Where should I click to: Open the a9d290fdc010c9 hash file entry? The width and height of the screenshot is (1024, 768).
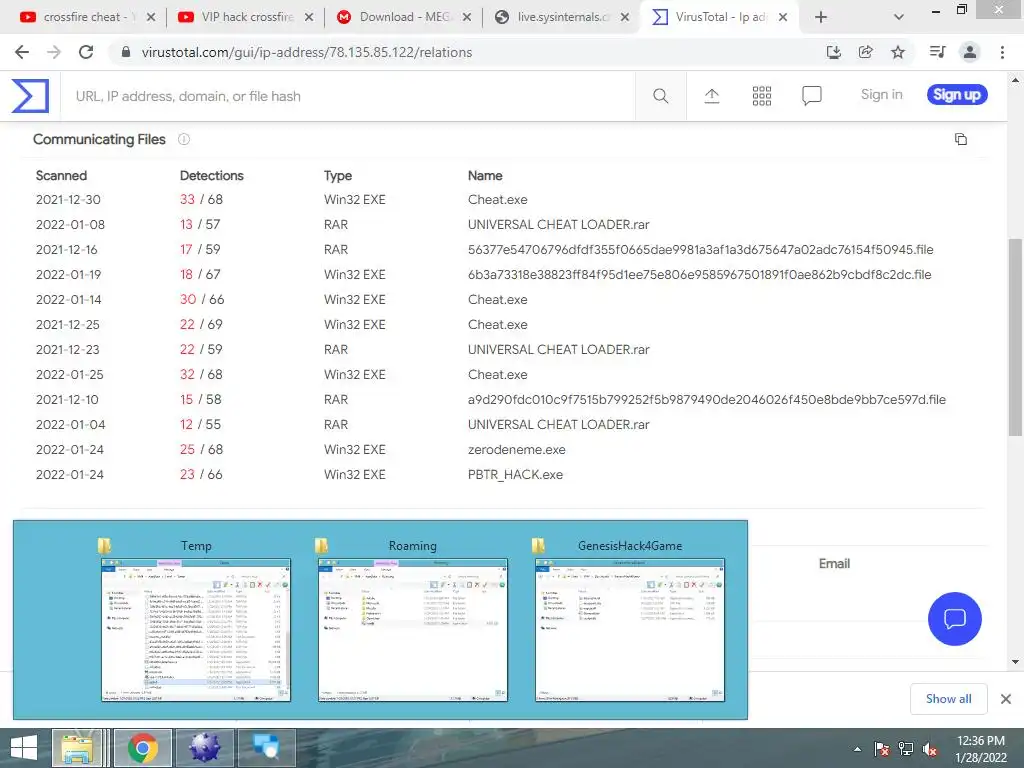pos(707,400)
